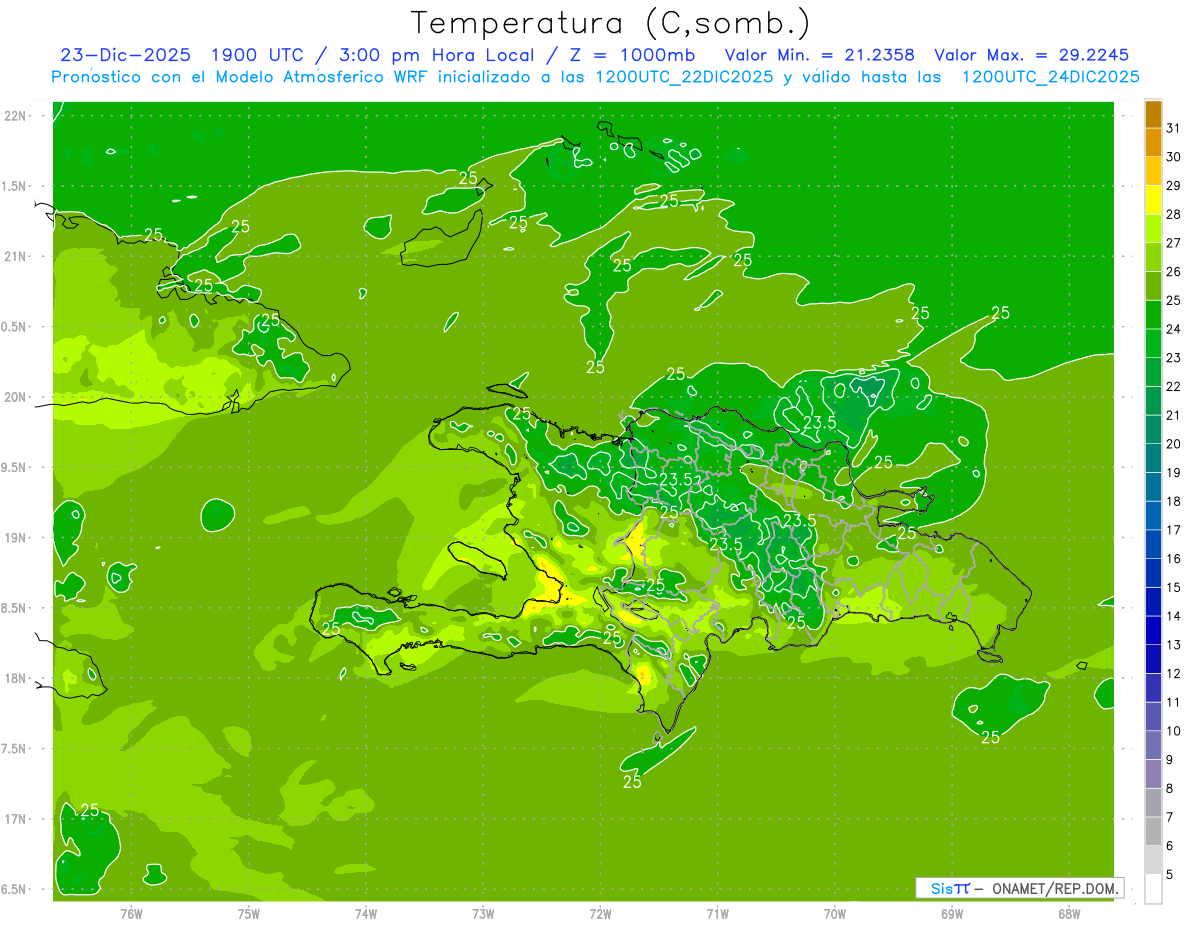Click legend value '28' on the color bar
The image size is (1200, 927).
coord(1173,214)
